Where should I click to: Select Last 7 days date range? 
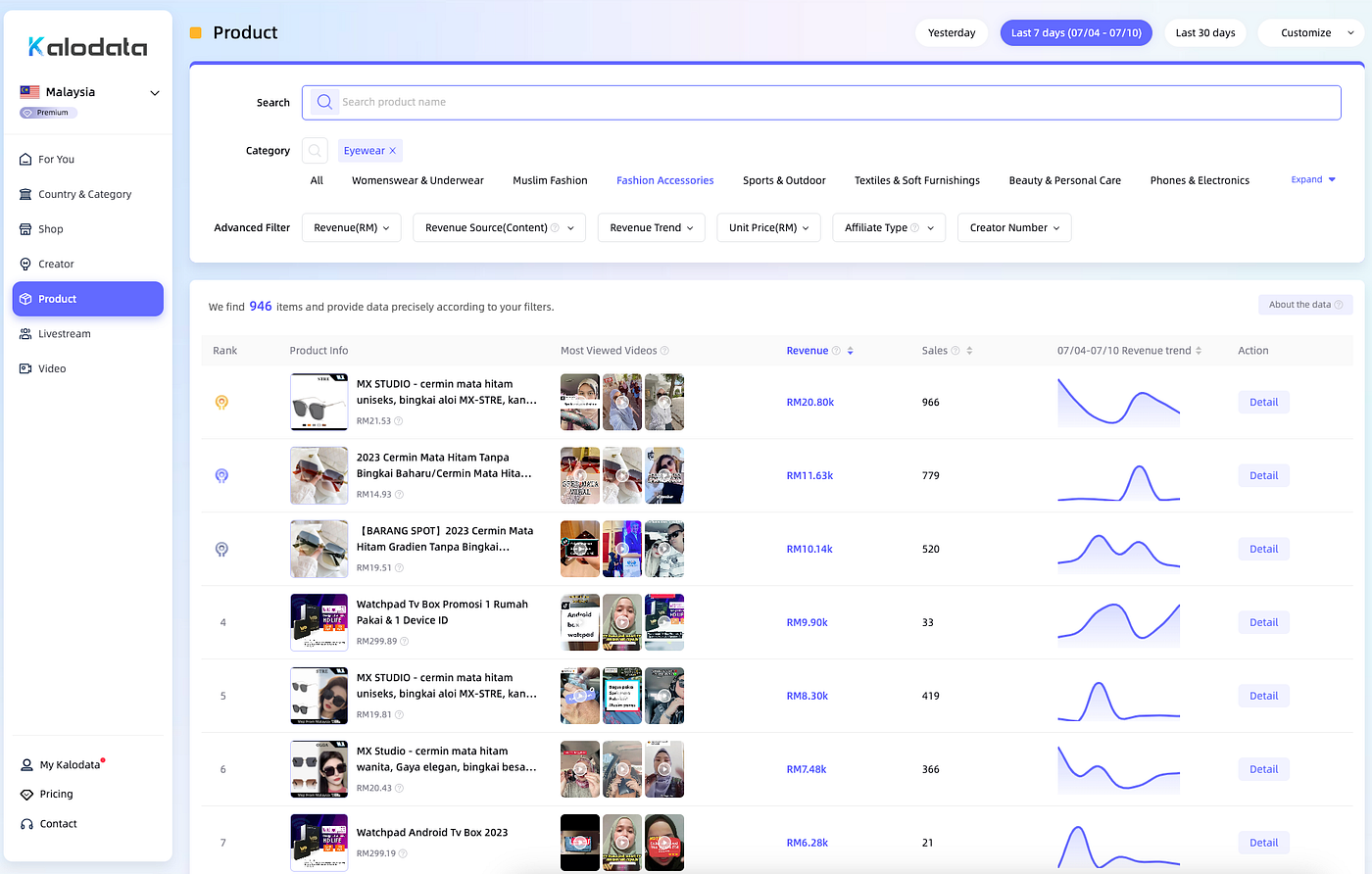click(1076, 32)
